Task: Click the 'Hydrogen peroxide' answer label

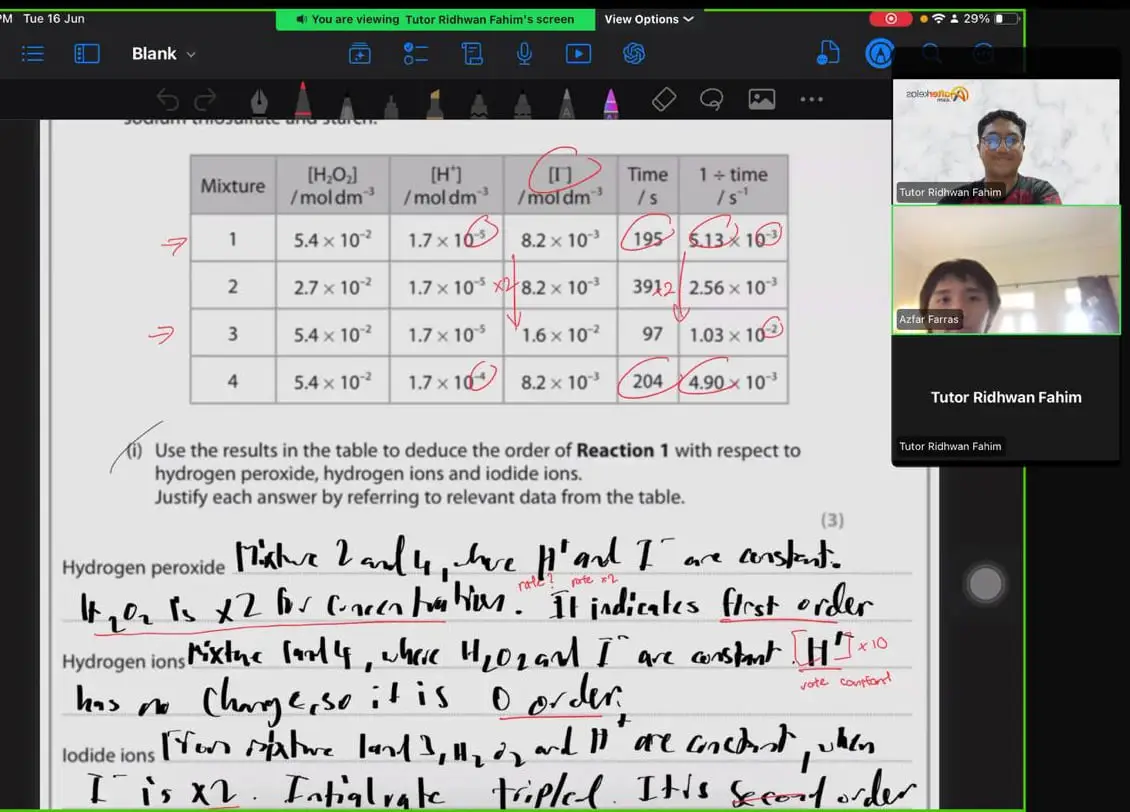Action: click(x=143, y=568)
